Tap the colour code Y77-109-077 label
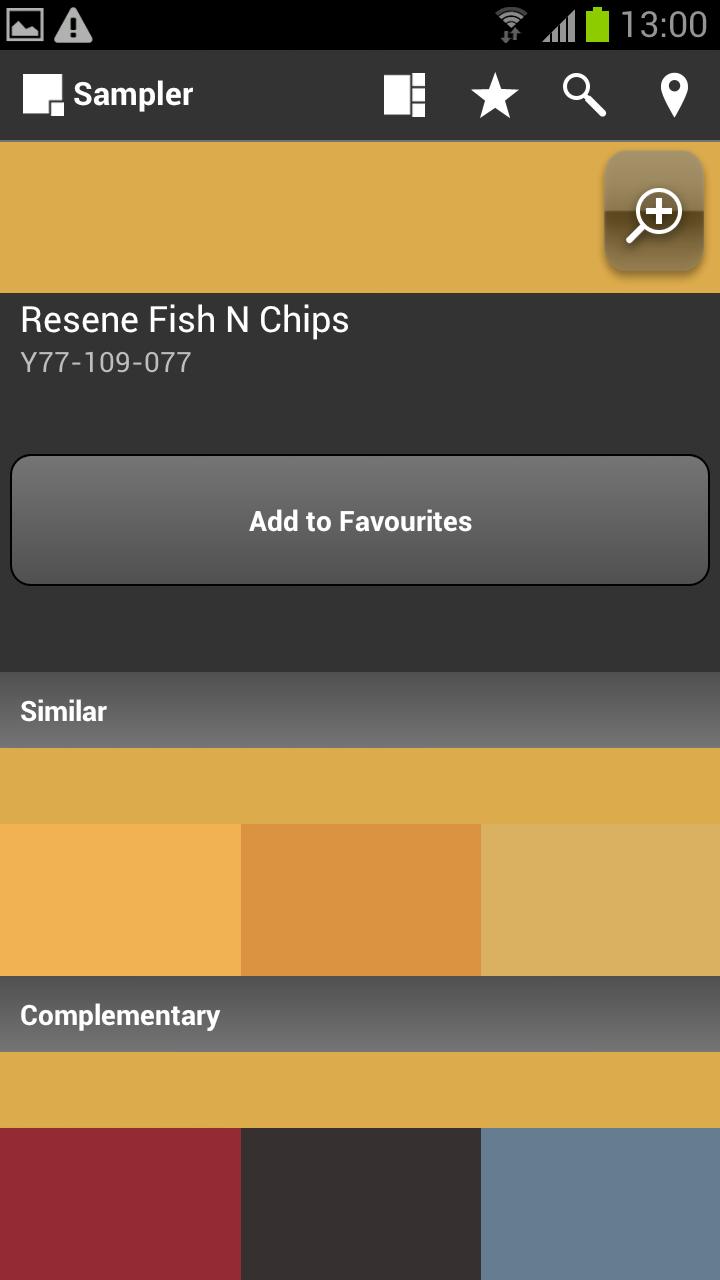Screen dimensions: 720x1280 coord(105,362)
